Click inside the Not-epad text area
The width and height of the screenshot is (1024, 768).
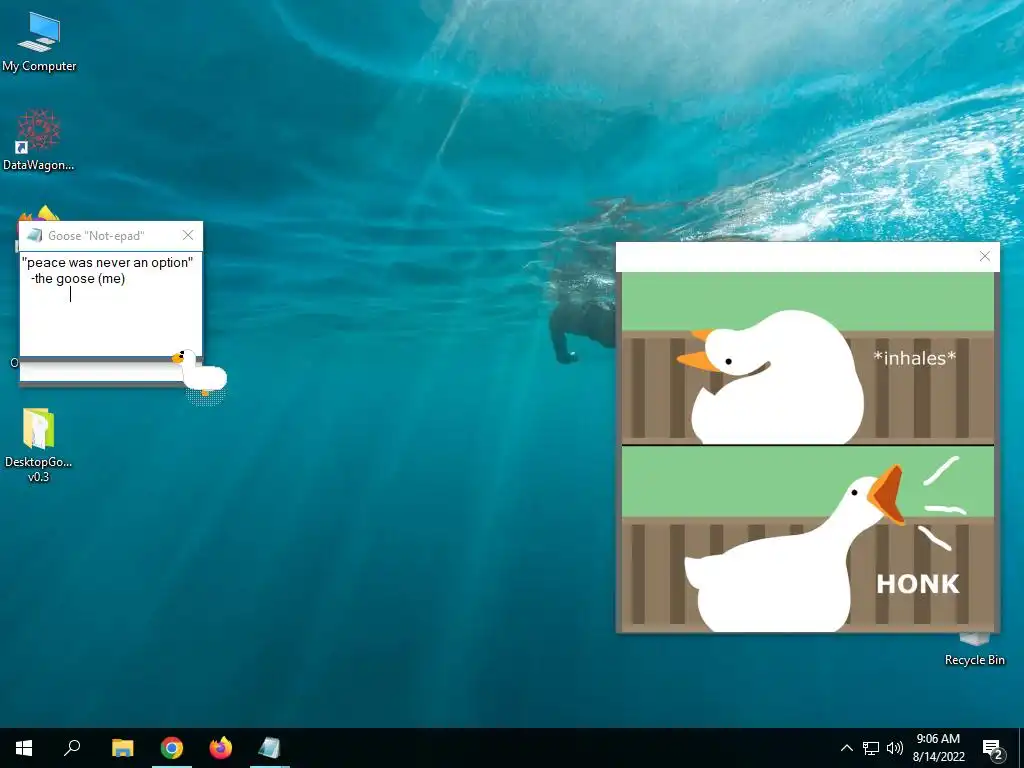click(110, 304)
